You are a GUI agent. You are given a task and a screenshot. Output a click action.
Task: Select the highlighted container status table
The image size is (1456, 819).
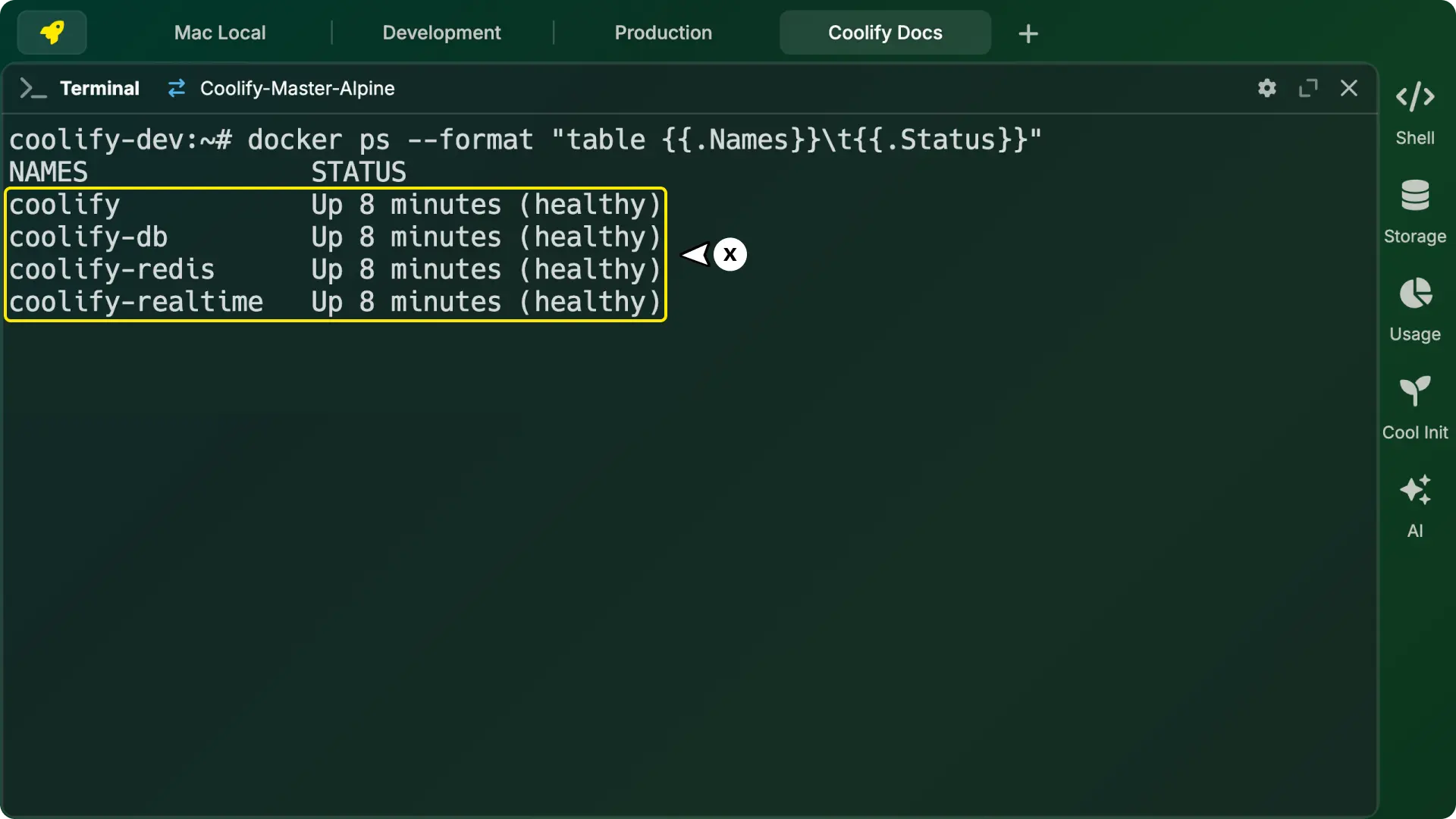coord(334,254)
